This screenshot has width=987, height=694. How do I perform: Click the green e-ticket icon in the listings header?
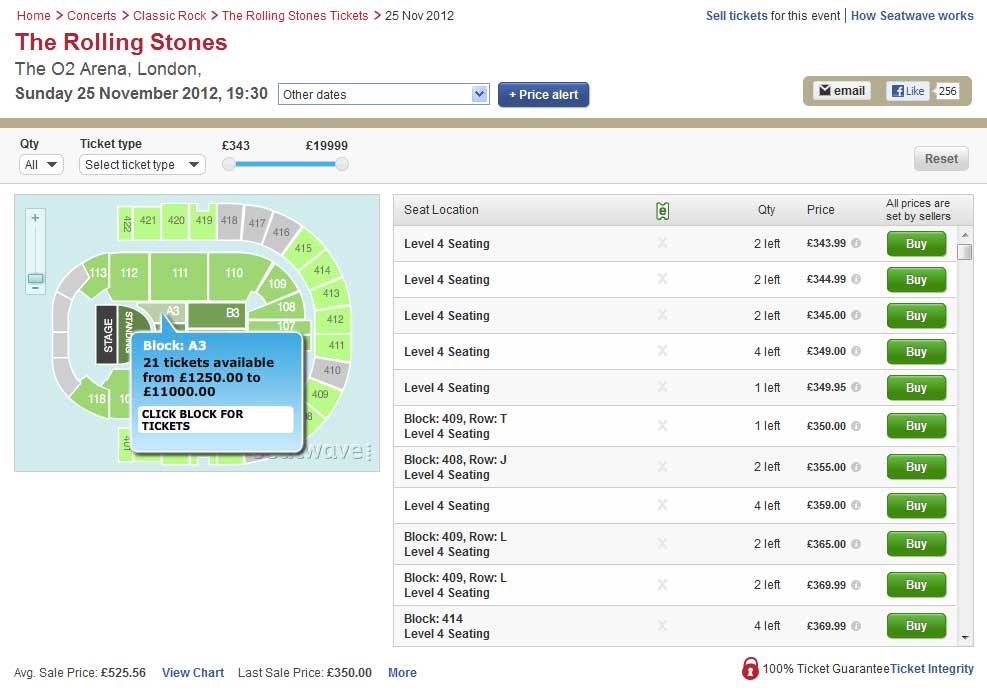(662, 209)
